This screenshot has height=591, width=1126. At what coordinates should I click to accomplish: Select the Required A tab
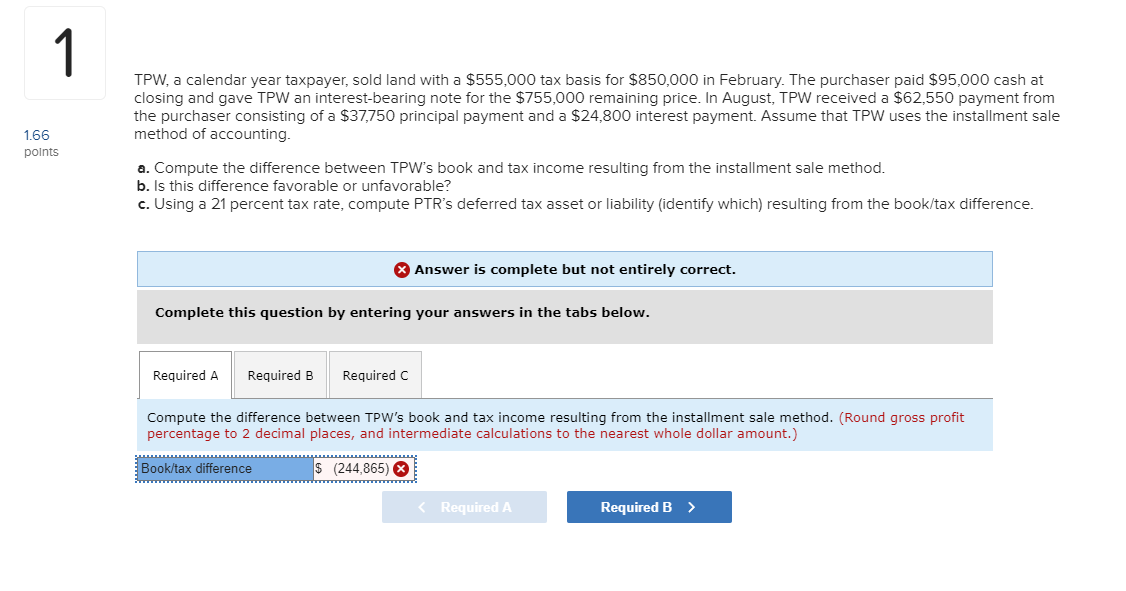pos(184,374)
